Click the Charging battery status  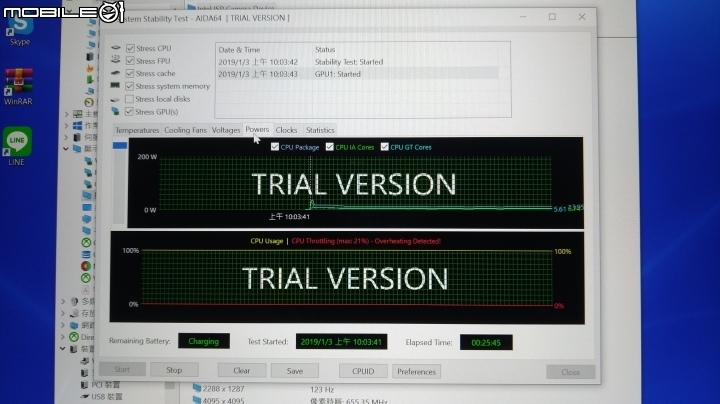[203, 341]
